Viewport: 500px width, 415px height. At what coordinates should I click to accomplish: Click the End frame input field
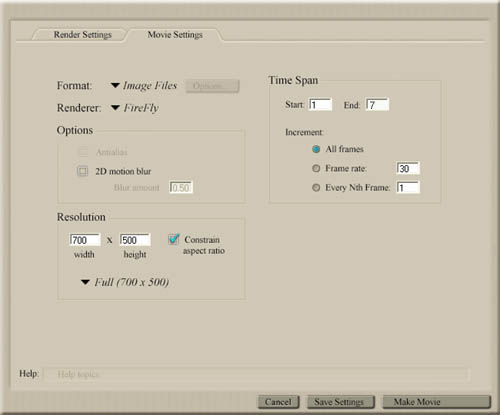377,105
